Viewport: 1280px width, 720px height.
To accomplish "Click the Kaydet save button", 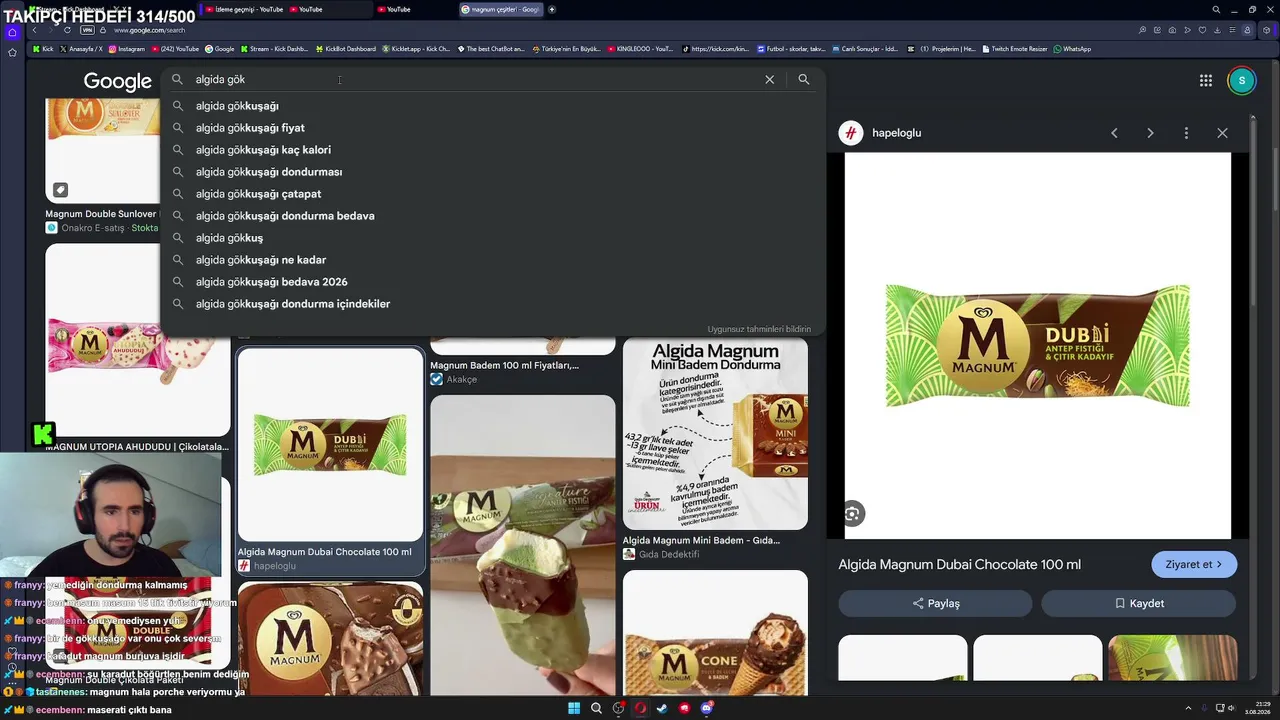I will pos(1138,603).
